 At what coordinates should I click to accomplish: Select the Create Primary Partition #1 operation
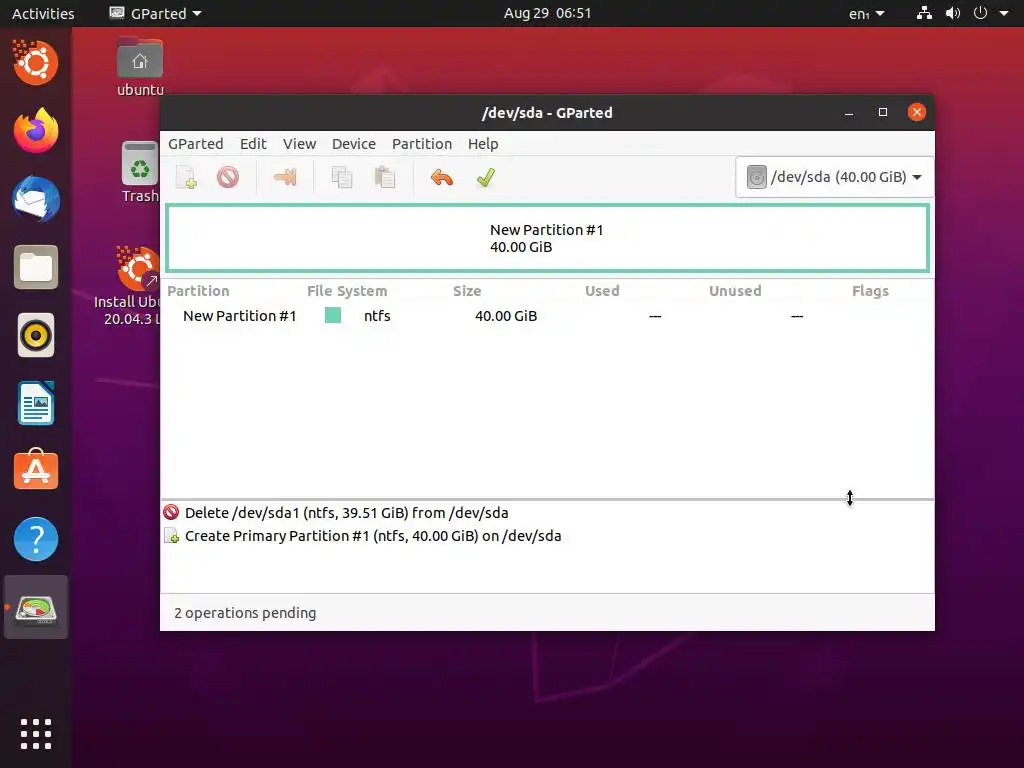(547, 536)
